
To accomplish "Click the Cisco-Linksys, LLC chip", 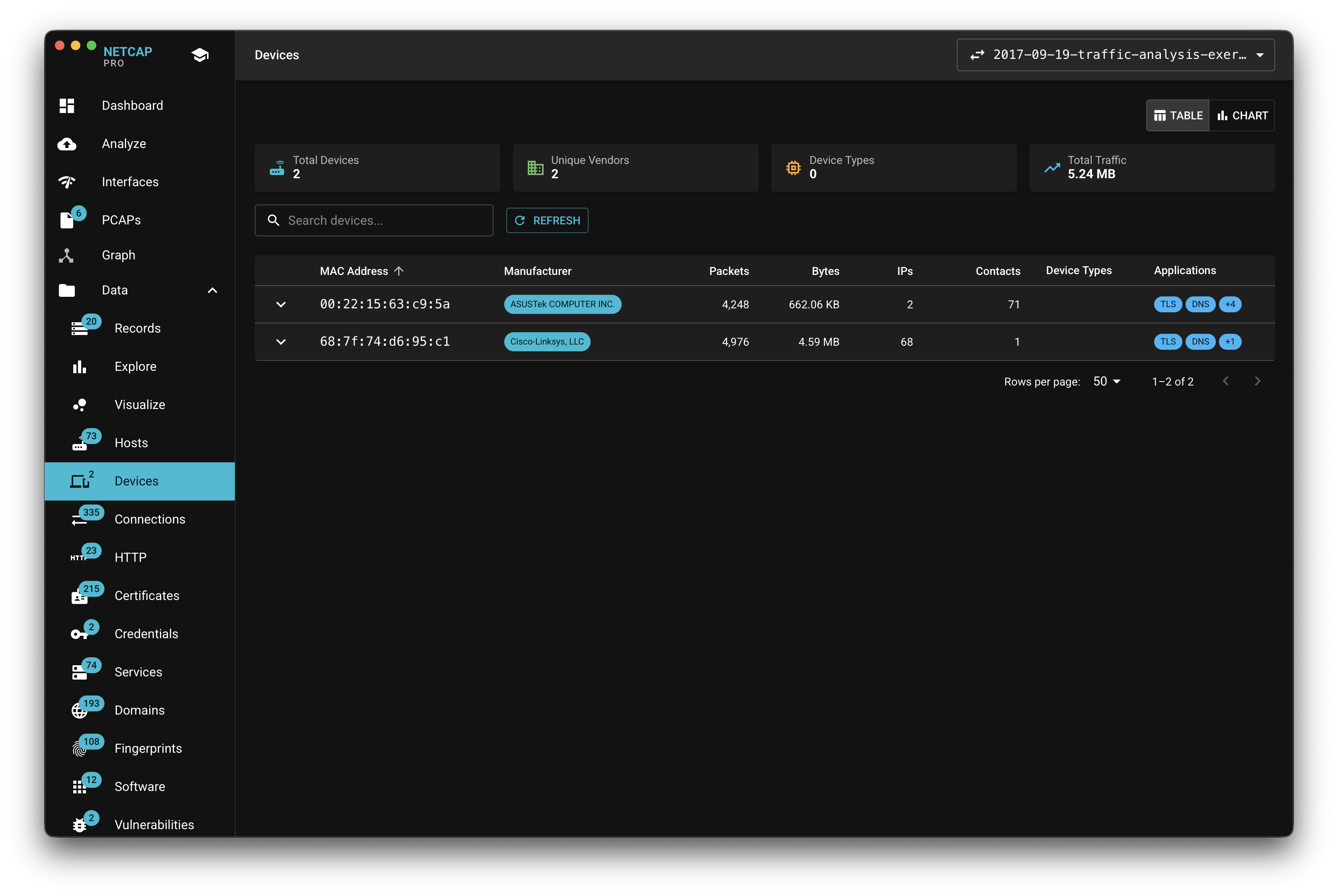I will click(547, 342).
